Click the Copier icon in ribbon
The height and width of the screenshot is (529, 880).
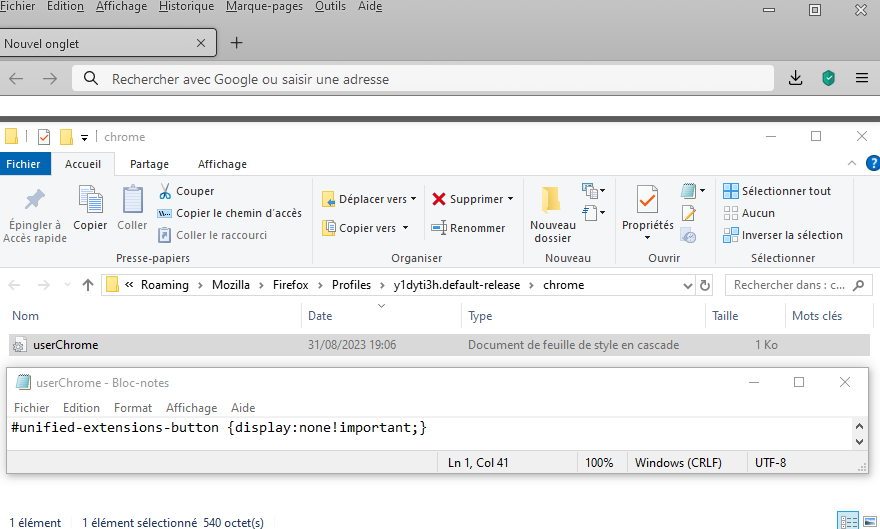(90, 208)
